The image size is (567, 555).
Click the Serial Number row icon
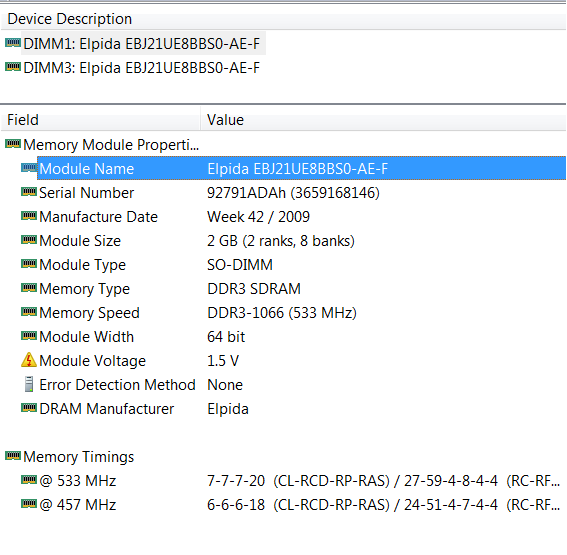click(x=29, y=192)
